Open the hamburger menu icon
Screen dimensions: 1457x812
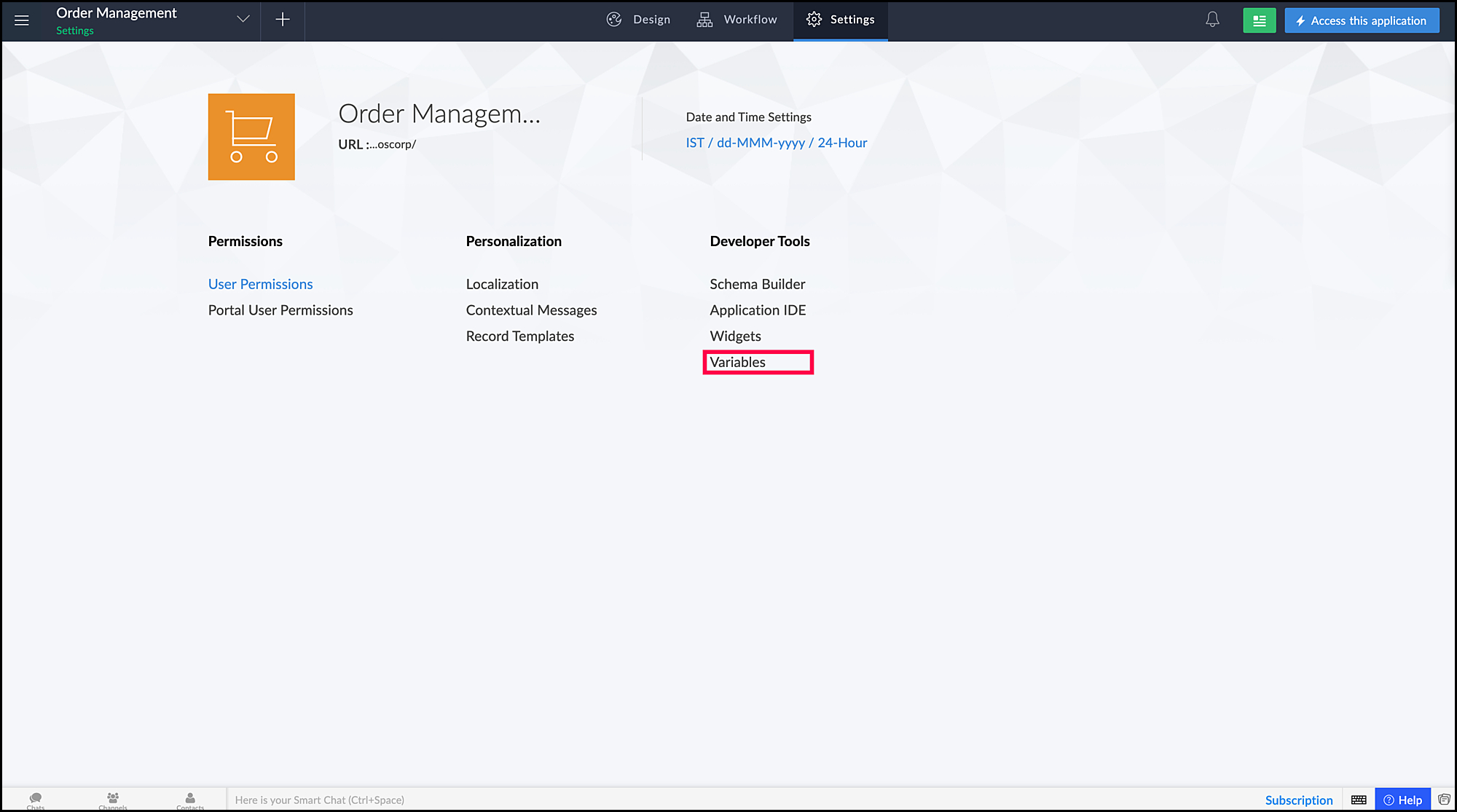tap(22, 20)
